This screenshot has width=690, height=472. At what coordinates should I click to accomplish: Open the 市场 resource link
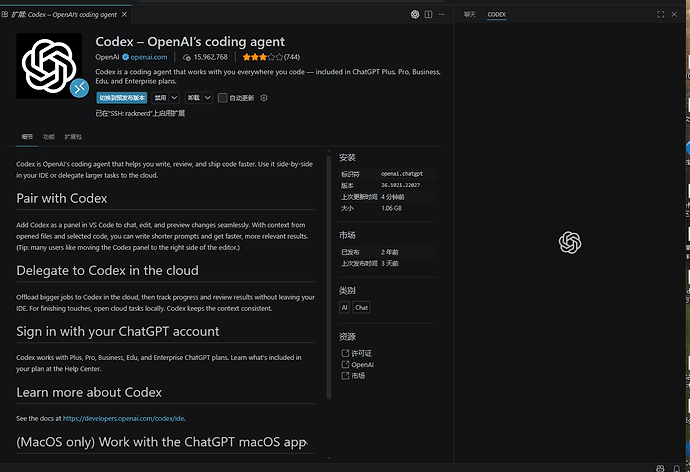[x=358, y=376]
